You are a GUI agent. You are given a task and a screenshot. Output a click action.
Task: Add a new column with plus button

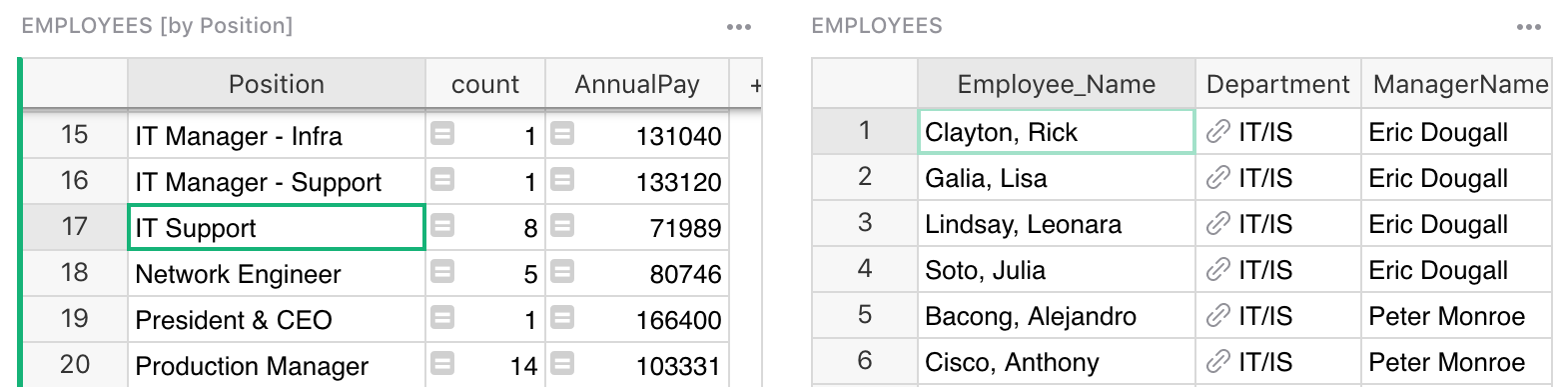coord(755,85)
